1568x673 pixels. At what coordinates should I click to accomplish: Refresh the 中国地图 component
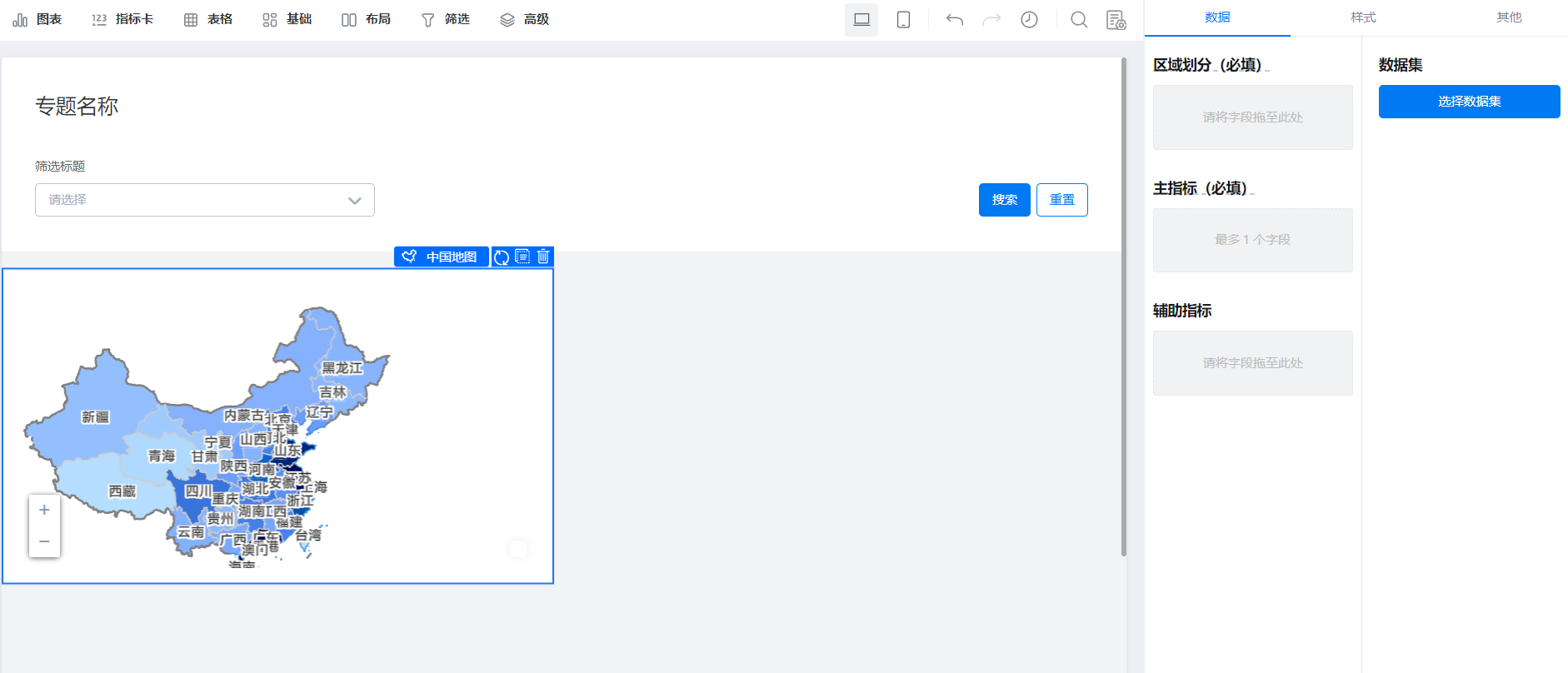pyautogui.click(x=502, y=257)
